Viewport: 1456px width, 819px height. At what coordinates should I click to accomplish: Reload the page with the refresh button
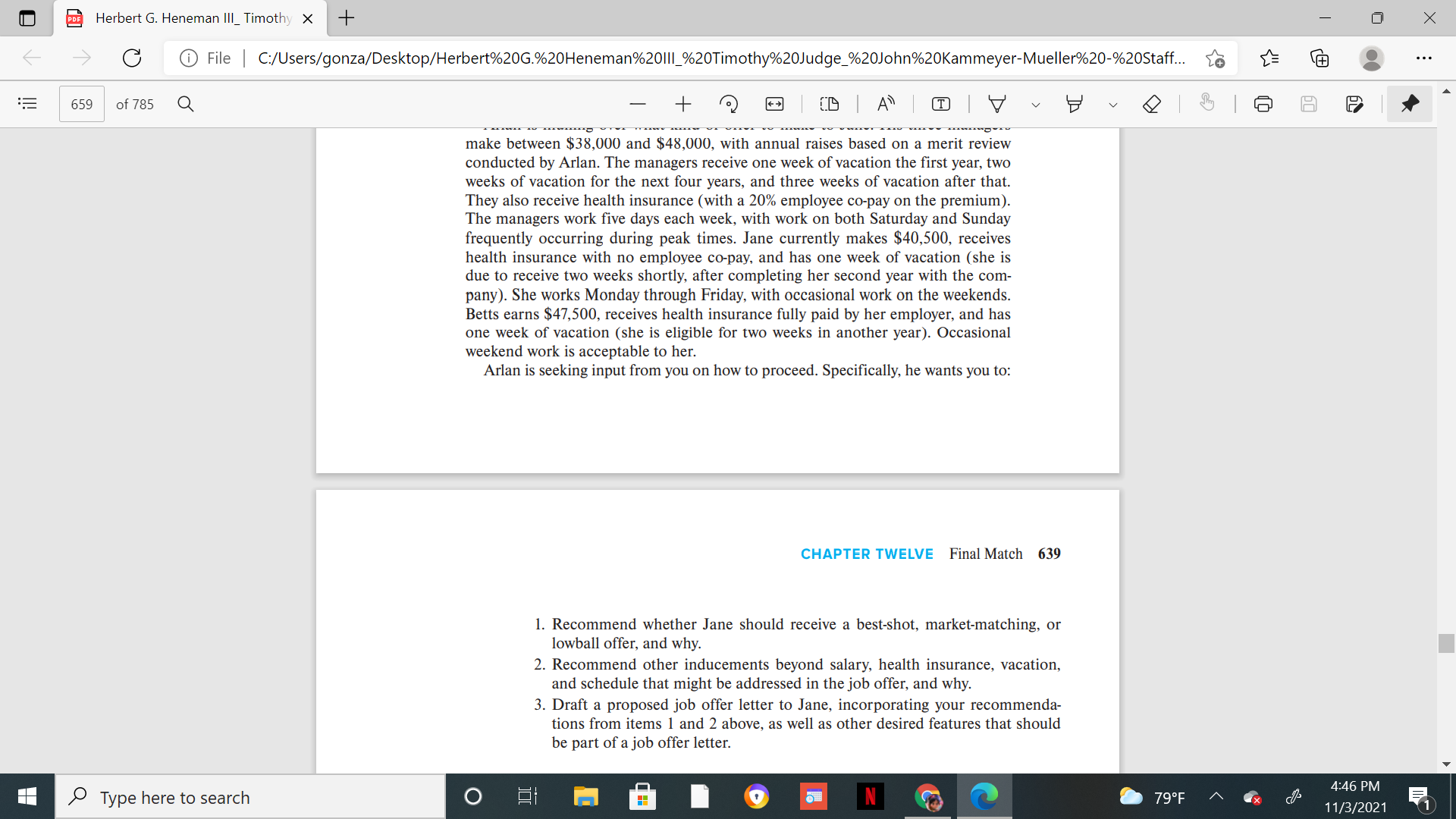pyautogui.click(x=132, y=58)
